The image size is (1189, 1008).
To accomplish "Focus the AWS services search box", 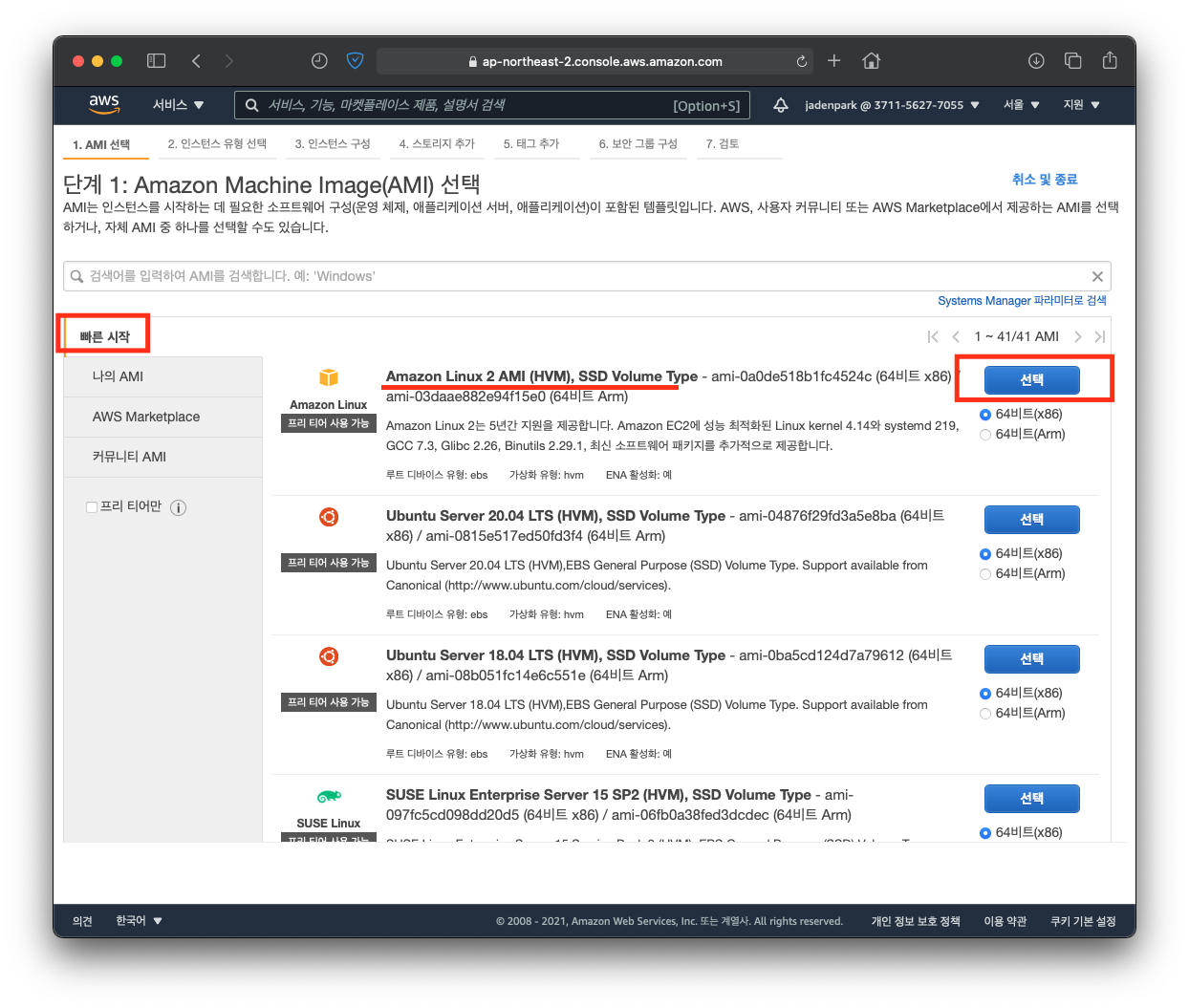I will coord(492,105).
